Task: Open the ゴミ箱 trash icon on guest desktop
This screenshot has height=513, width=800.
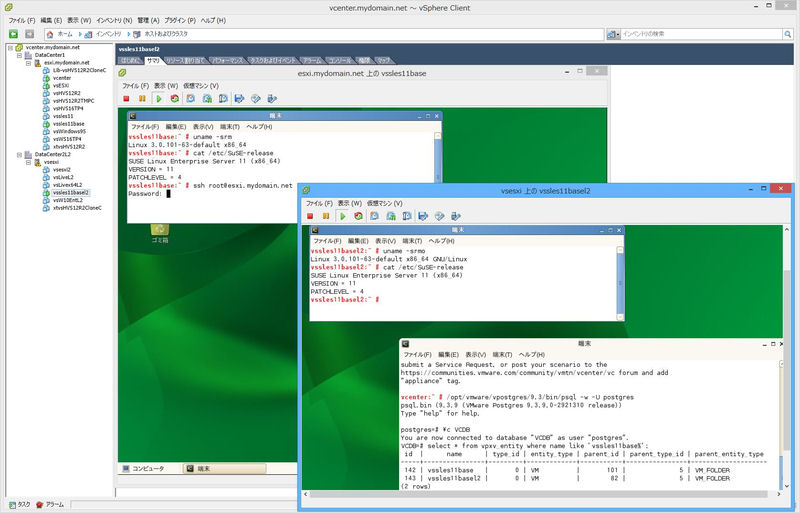Action: (160, 230)
